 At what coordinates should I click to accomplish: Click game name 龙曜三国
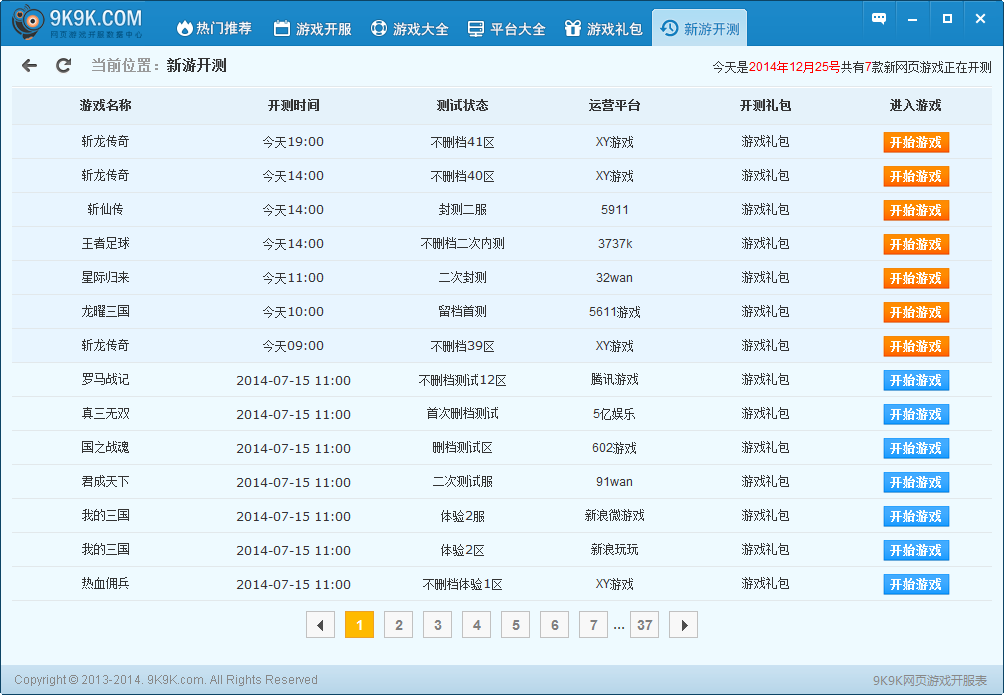tap(106, 311)
